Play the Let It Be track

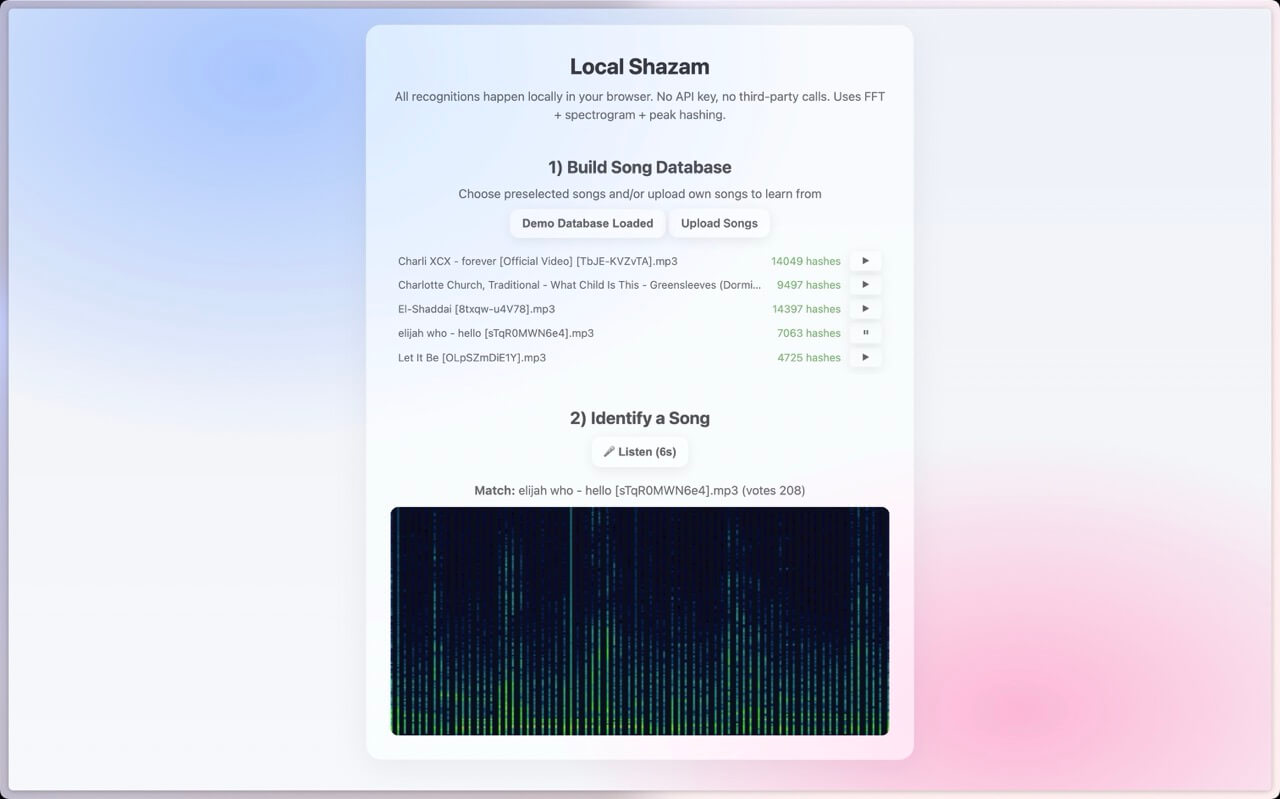click(x=865, y=357)
